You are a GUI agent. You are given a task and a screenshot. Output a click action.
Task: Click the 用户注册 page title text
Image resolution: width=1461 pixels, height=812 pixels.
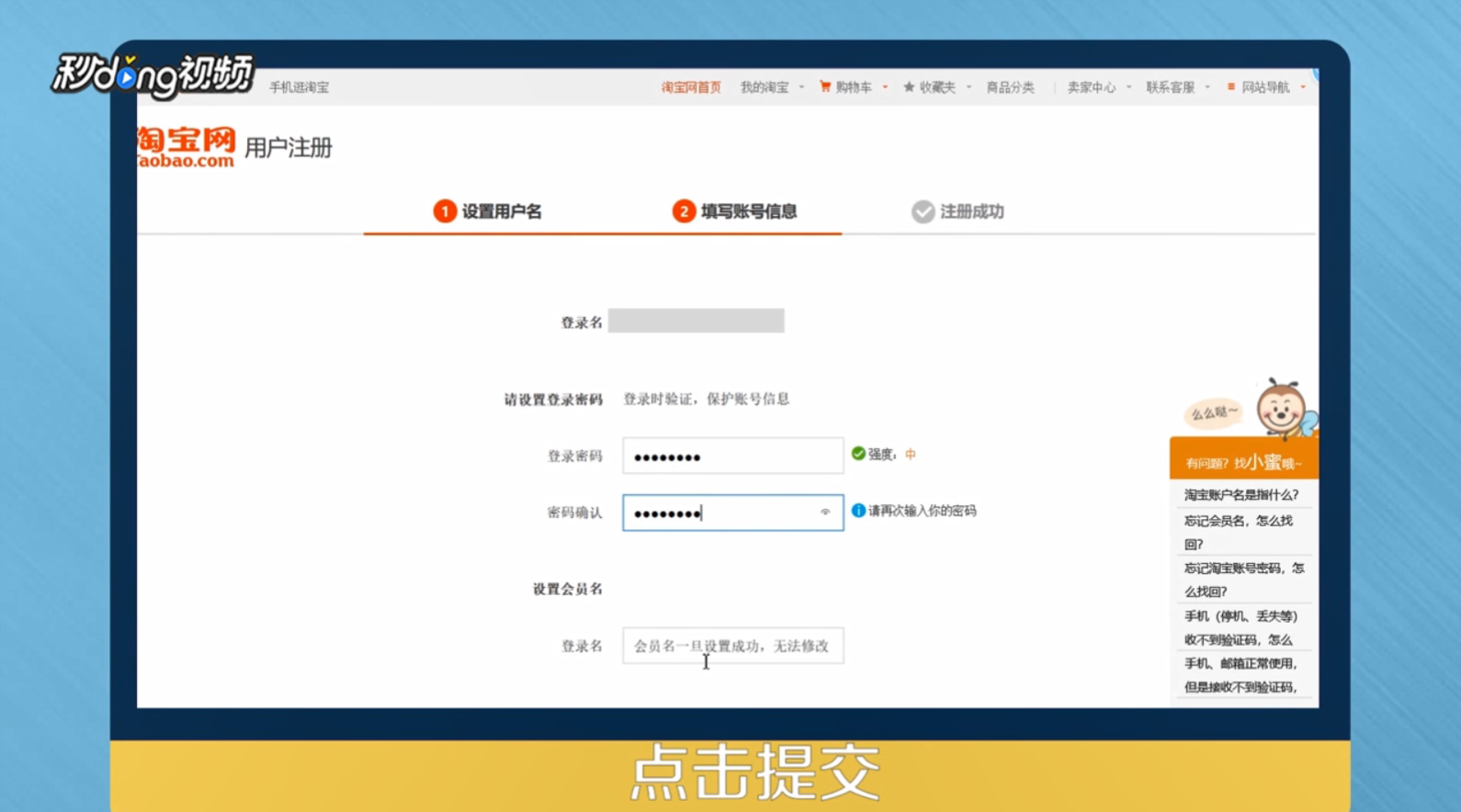tap(289, 148)
